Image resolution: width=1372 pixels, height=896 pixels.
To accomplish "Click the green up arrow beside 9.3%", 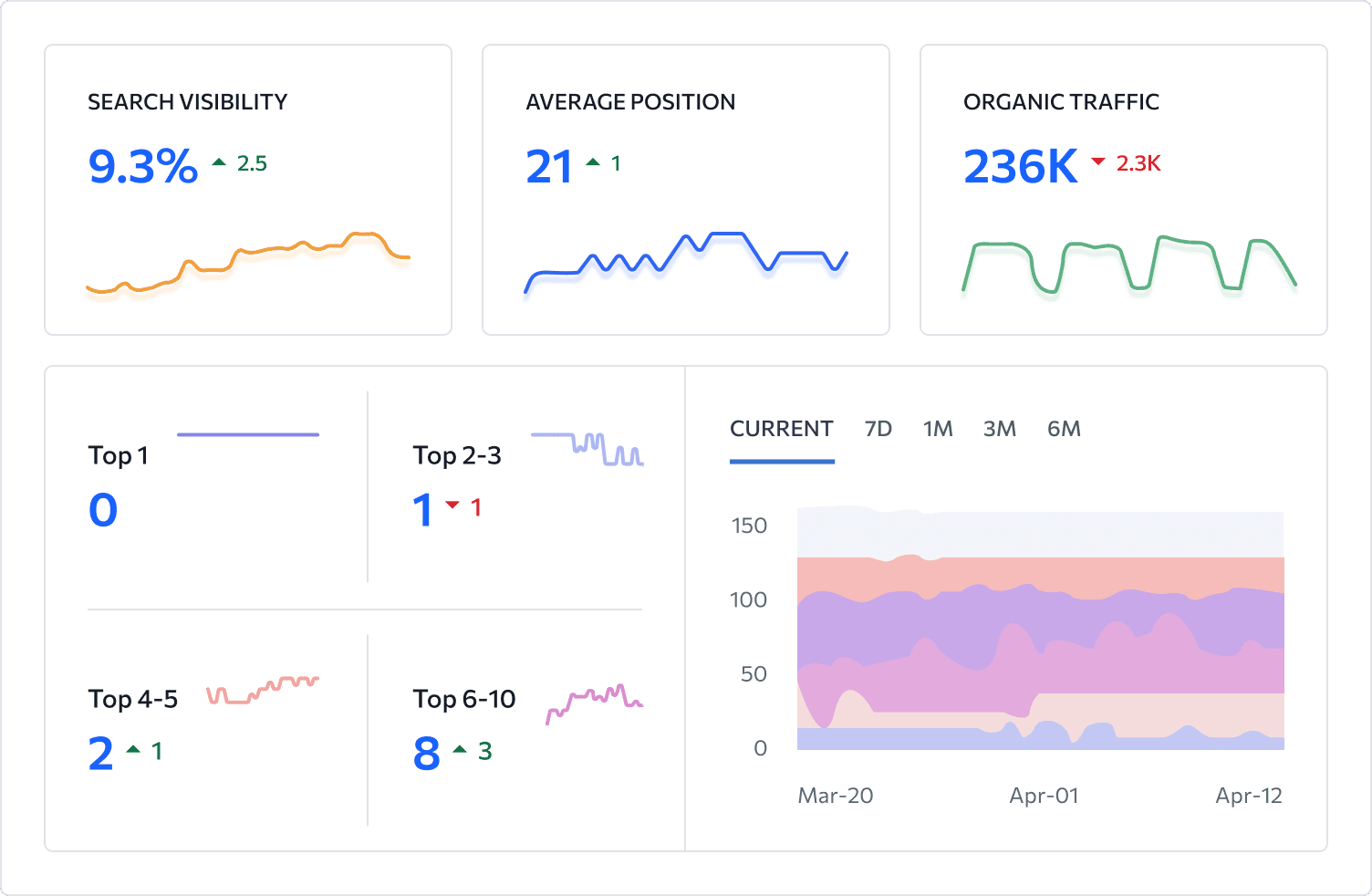I will click(219, 162).
